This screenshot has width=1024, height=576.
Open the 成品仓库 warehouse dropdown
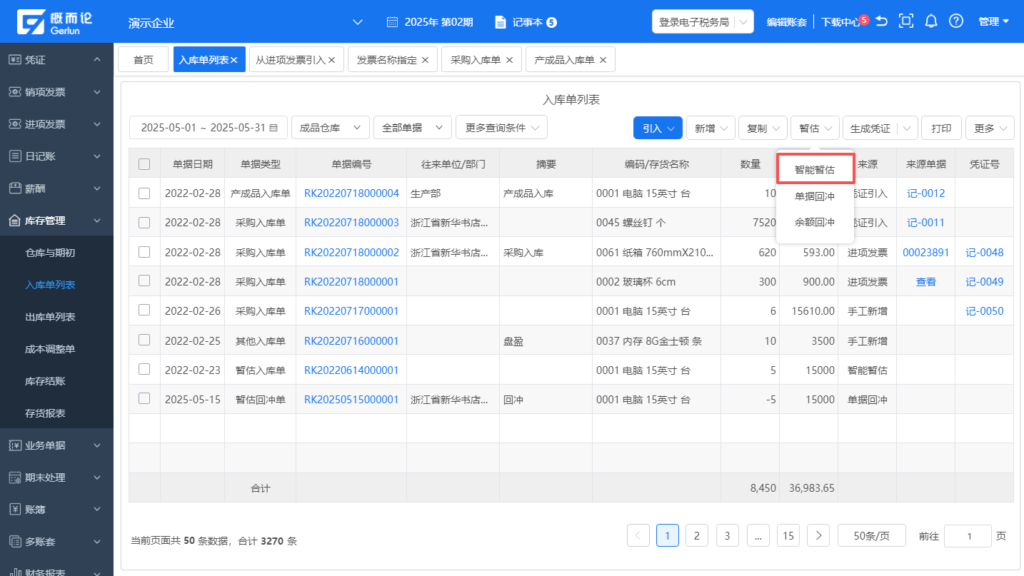pyautogui.click(x=329, y=128)
